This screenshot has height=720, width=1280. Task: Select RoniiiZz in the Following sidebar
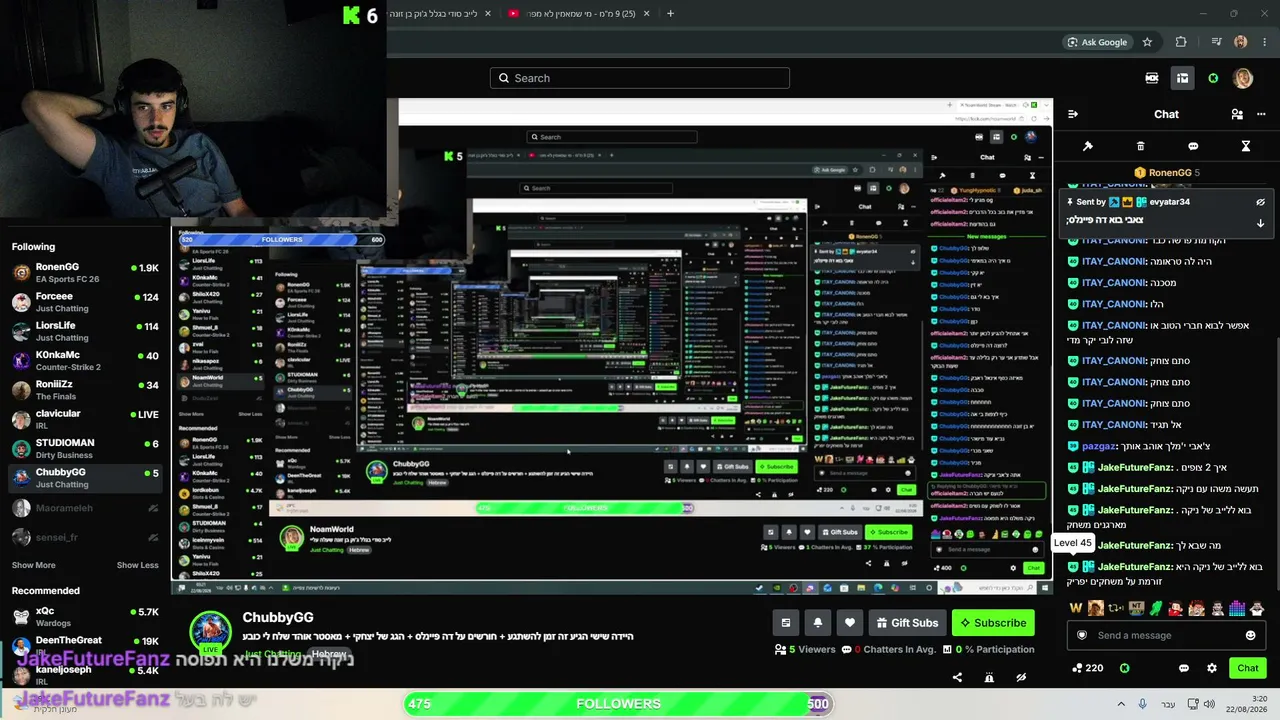tap(85, 390)
